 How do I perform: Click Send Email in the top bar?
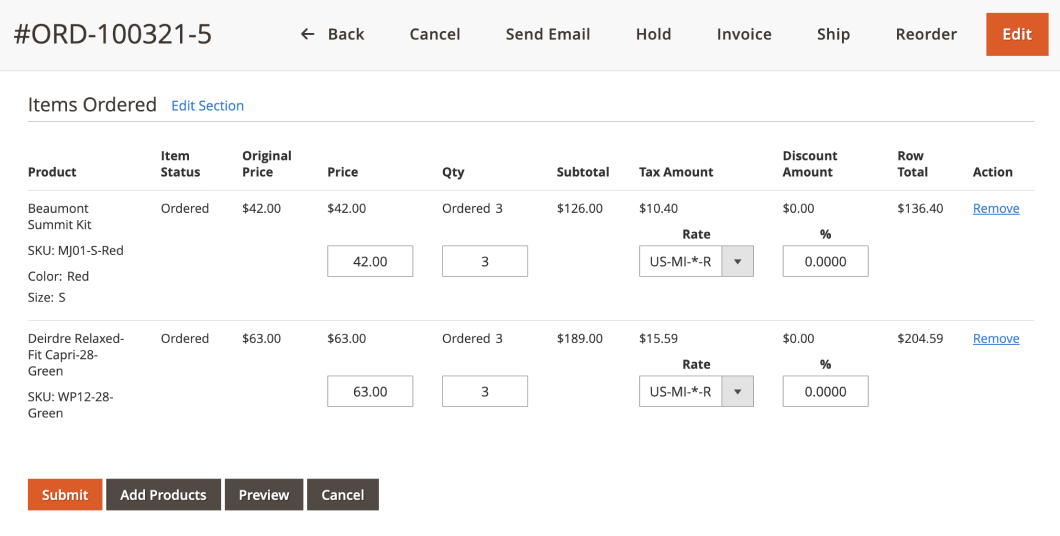[x=548, y=34]
